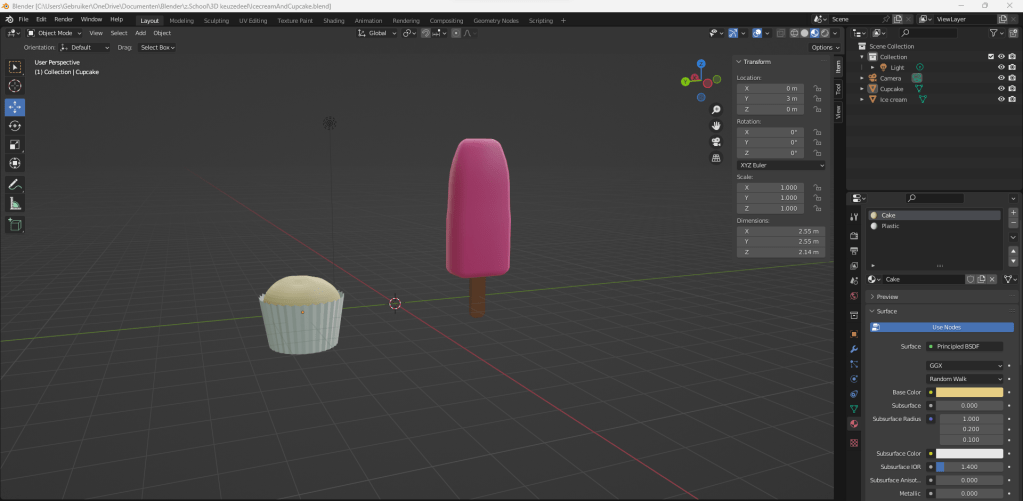The image size is (1023, 501).
Task: Click the Options button in viewport header
Action: pos(824,47)
